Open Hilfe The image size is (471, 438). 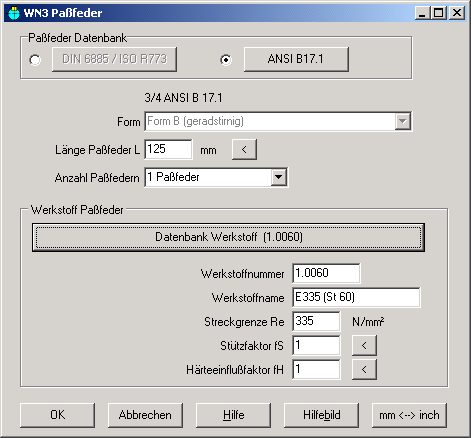(x=233, y=415)
